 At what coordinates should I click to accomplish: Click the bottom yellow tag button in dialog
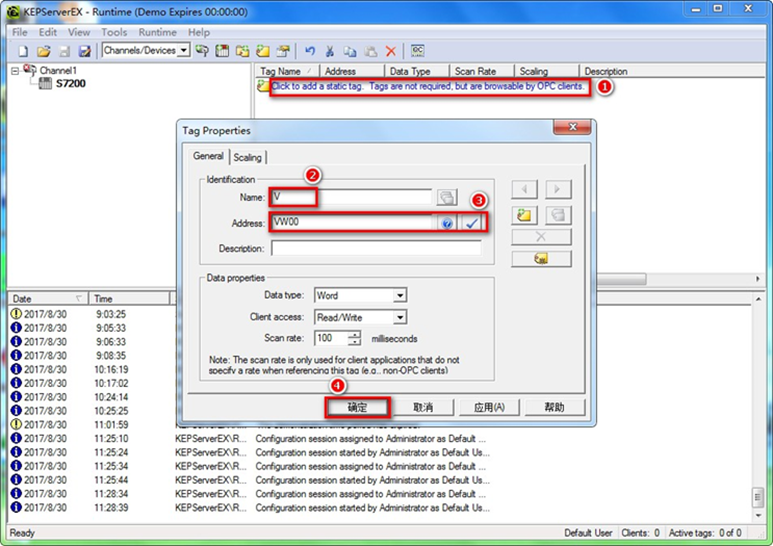coord(541,259)
